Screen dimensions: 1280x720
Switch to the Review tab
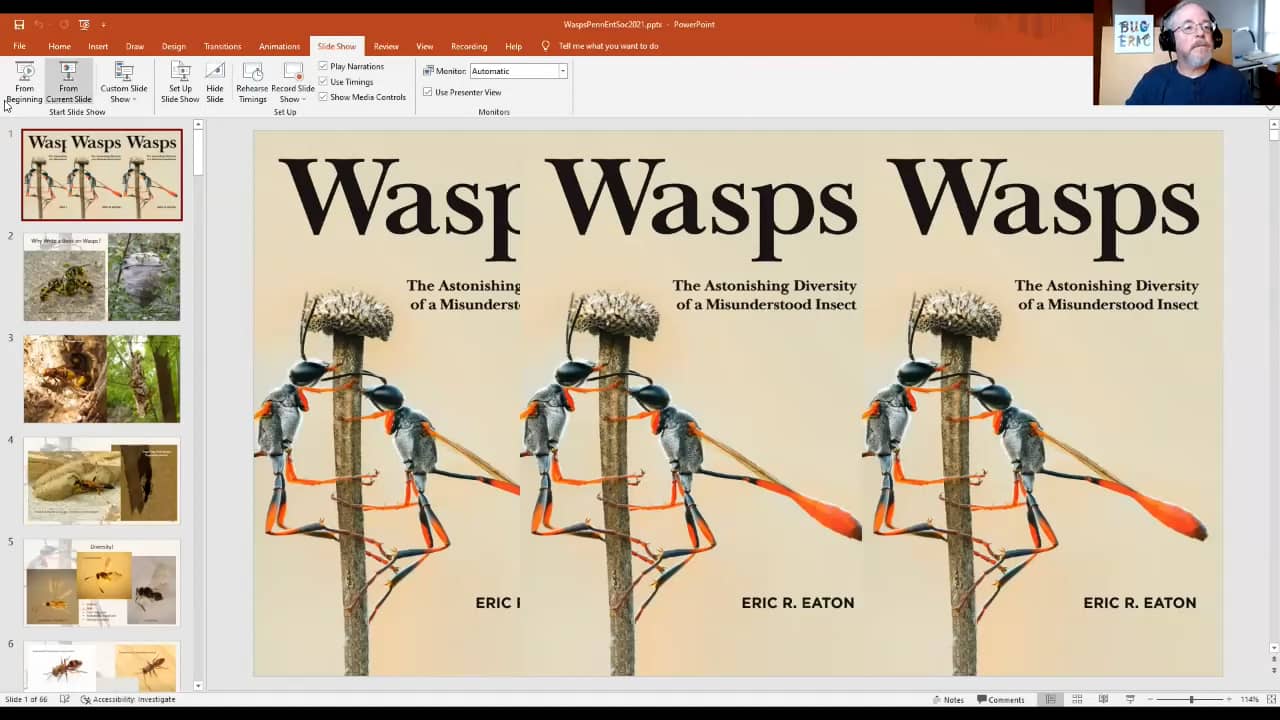[x=386, y=46]
